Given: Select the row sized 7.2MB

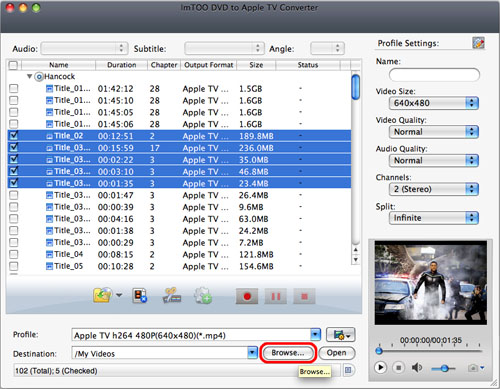Looking at the screenshot, I should tap(179, 243).
